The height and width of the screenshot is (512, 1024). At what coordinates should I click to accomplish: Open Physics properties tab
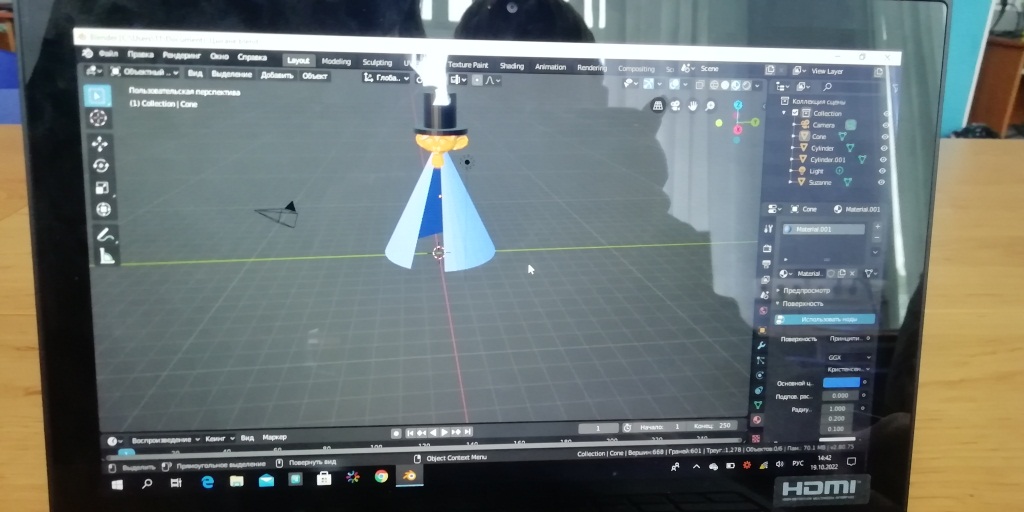click(760, 375)
